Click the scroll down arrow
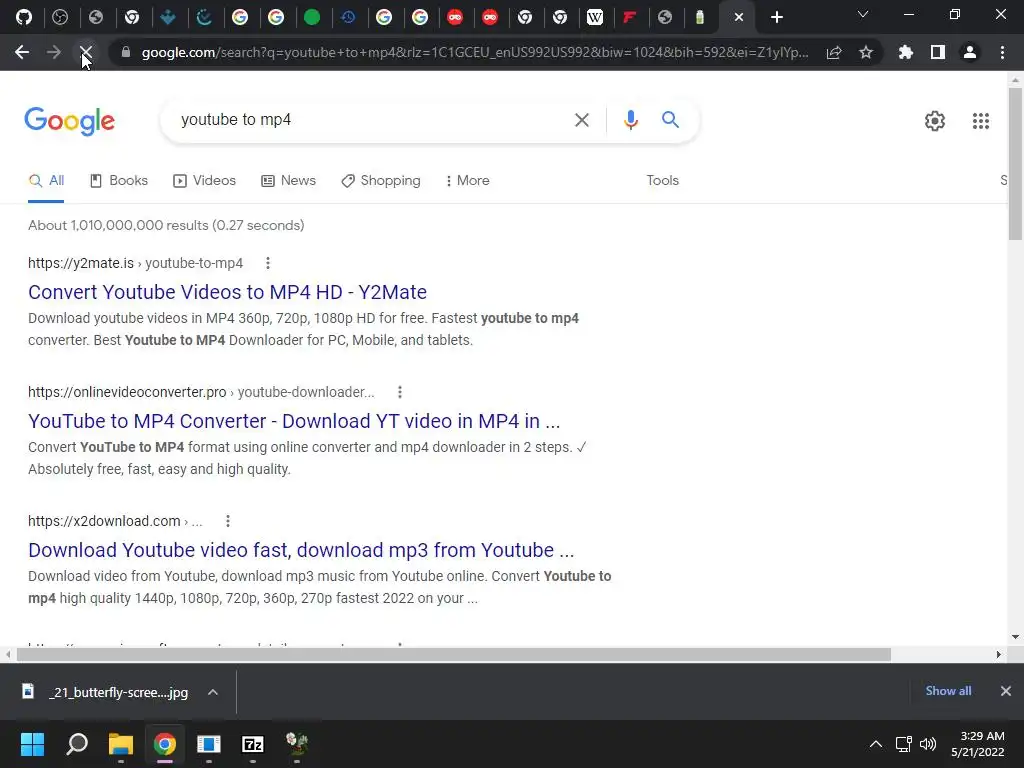The image size is (1024, 768). coord(1015,637)
